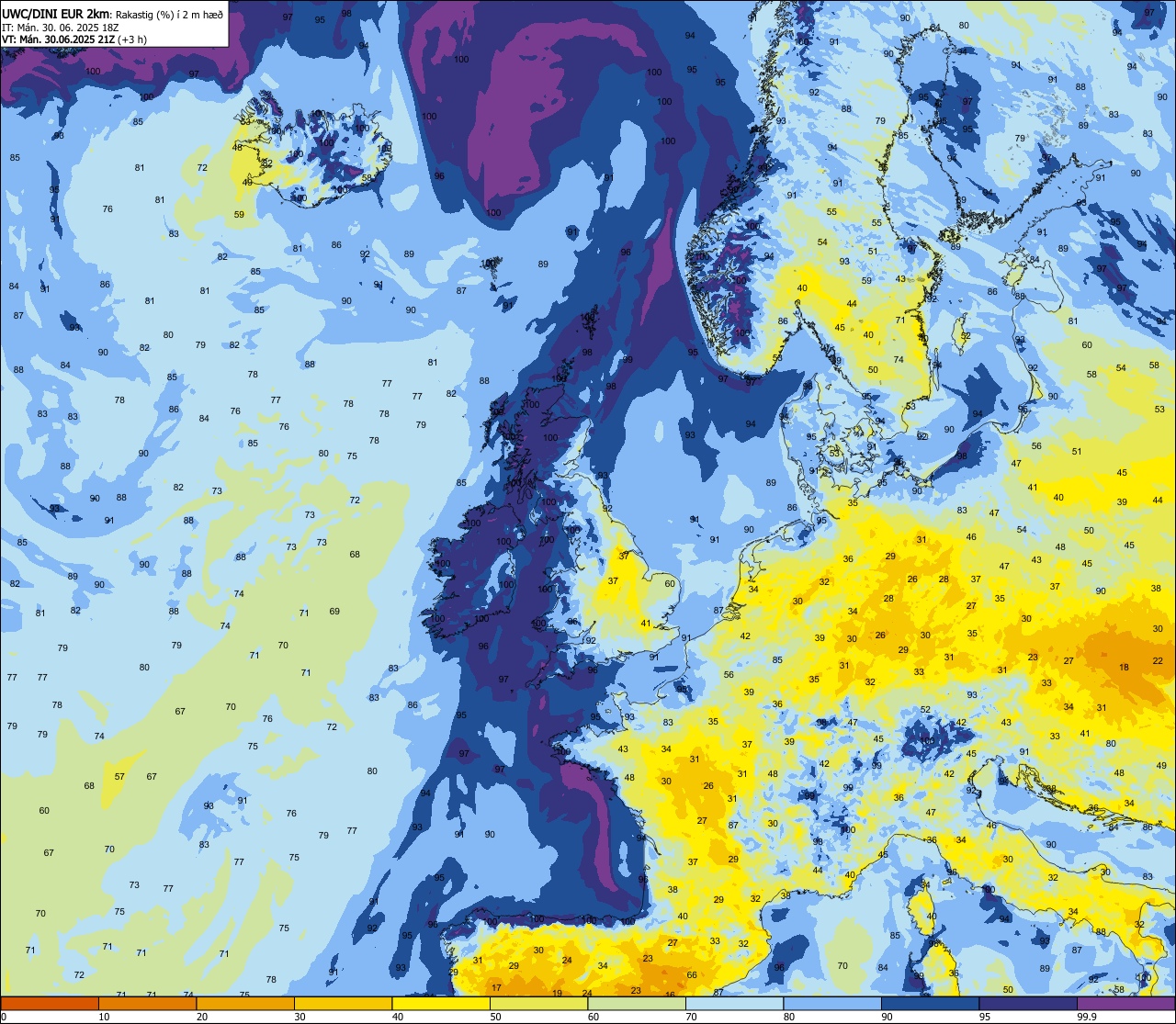
Task: Click the legend tick label "10"
Action: pos(104,1017)
